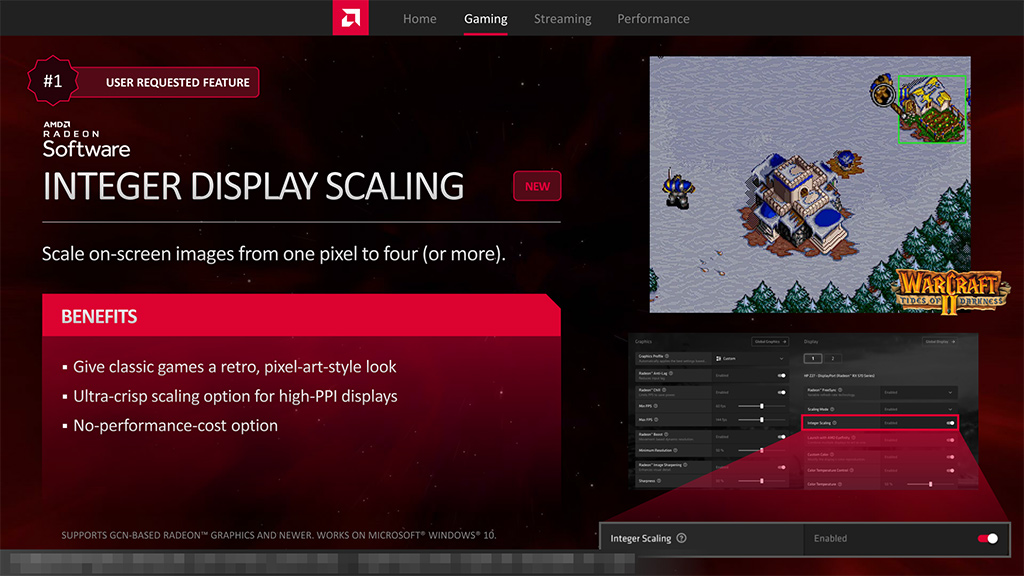Viewport: 1024px width, 576px height.
Task: Open the Performance tab
Action: click(x=653, y=19)
